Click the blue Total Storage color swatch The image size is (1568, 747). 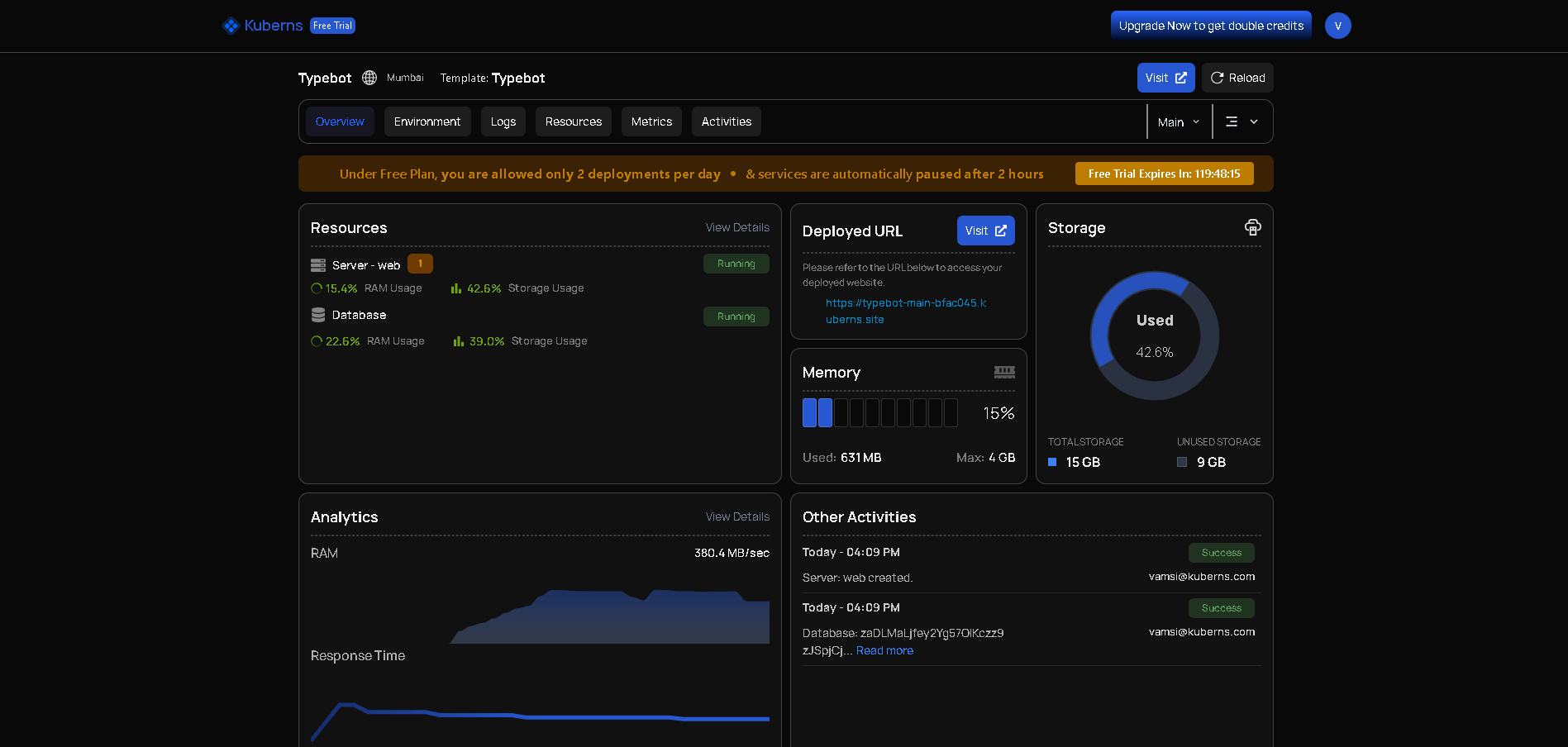[x=1051, y=462]
